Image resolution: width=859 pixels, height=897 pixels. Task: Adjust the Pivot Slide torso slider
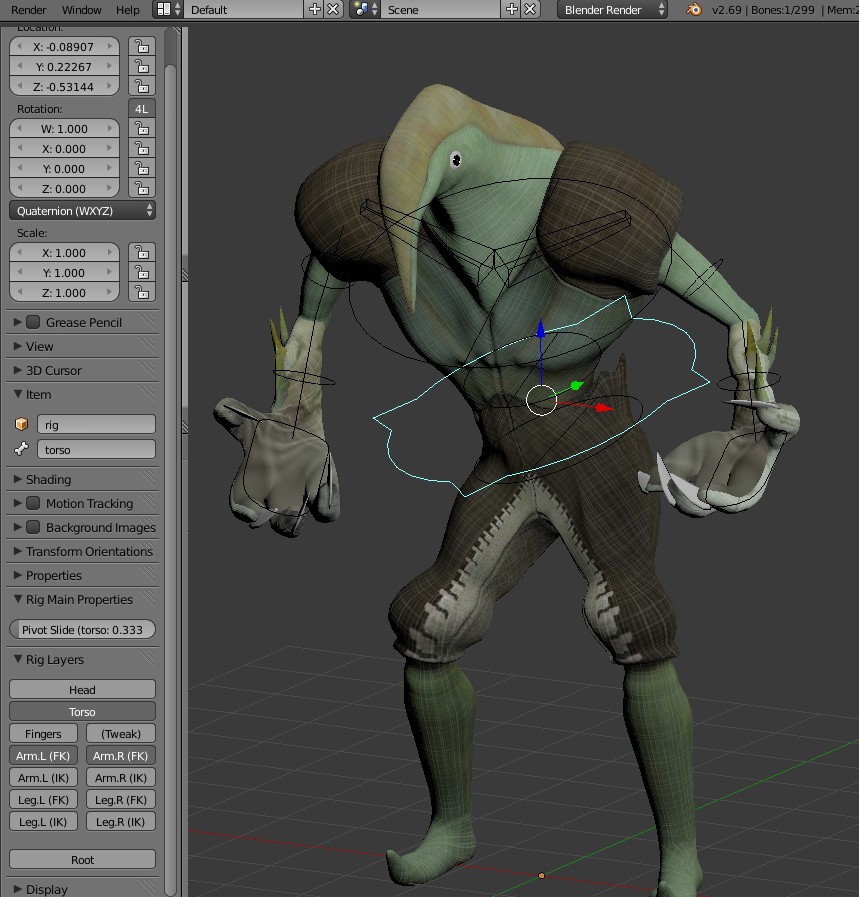click(81, 629)
